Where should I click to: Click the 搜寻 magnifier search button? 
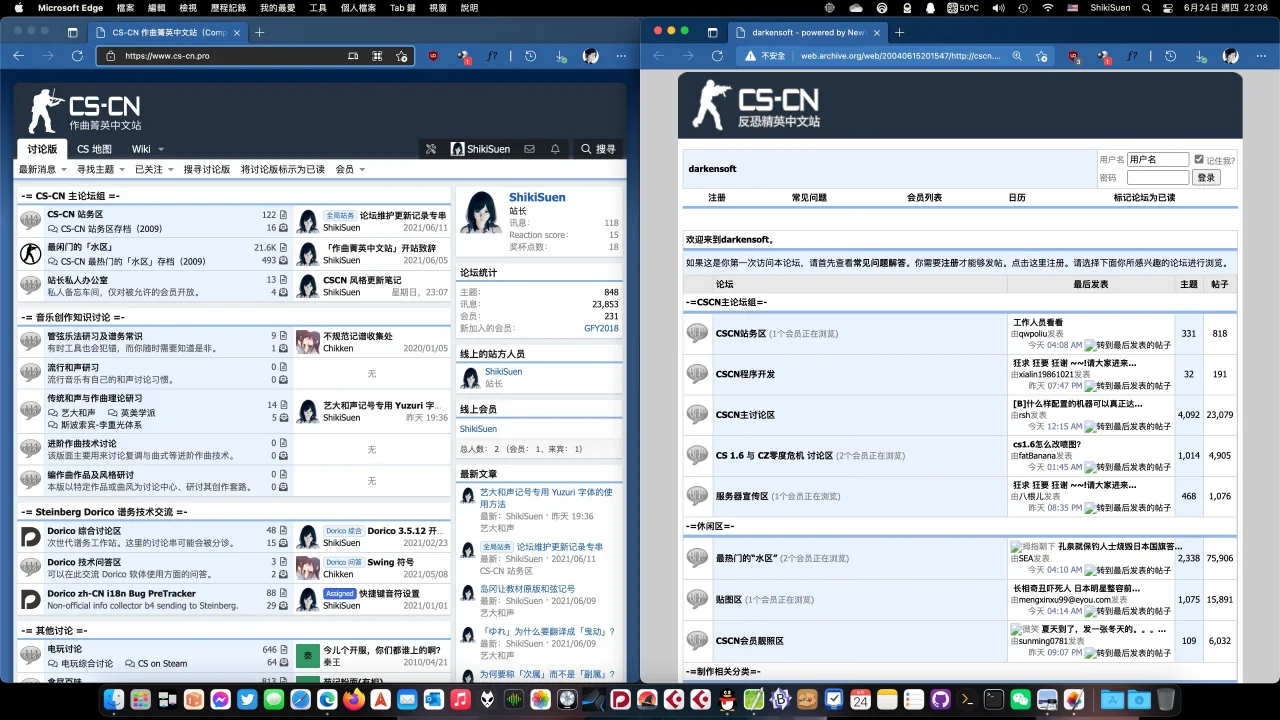click(x=598, y=149)
